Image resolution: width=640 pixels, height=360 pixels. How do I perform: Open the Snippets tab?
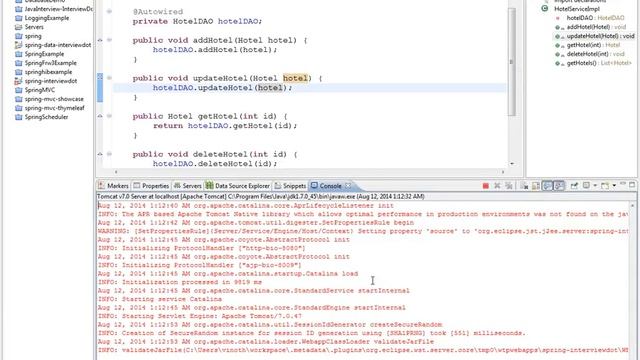(290, 186)
